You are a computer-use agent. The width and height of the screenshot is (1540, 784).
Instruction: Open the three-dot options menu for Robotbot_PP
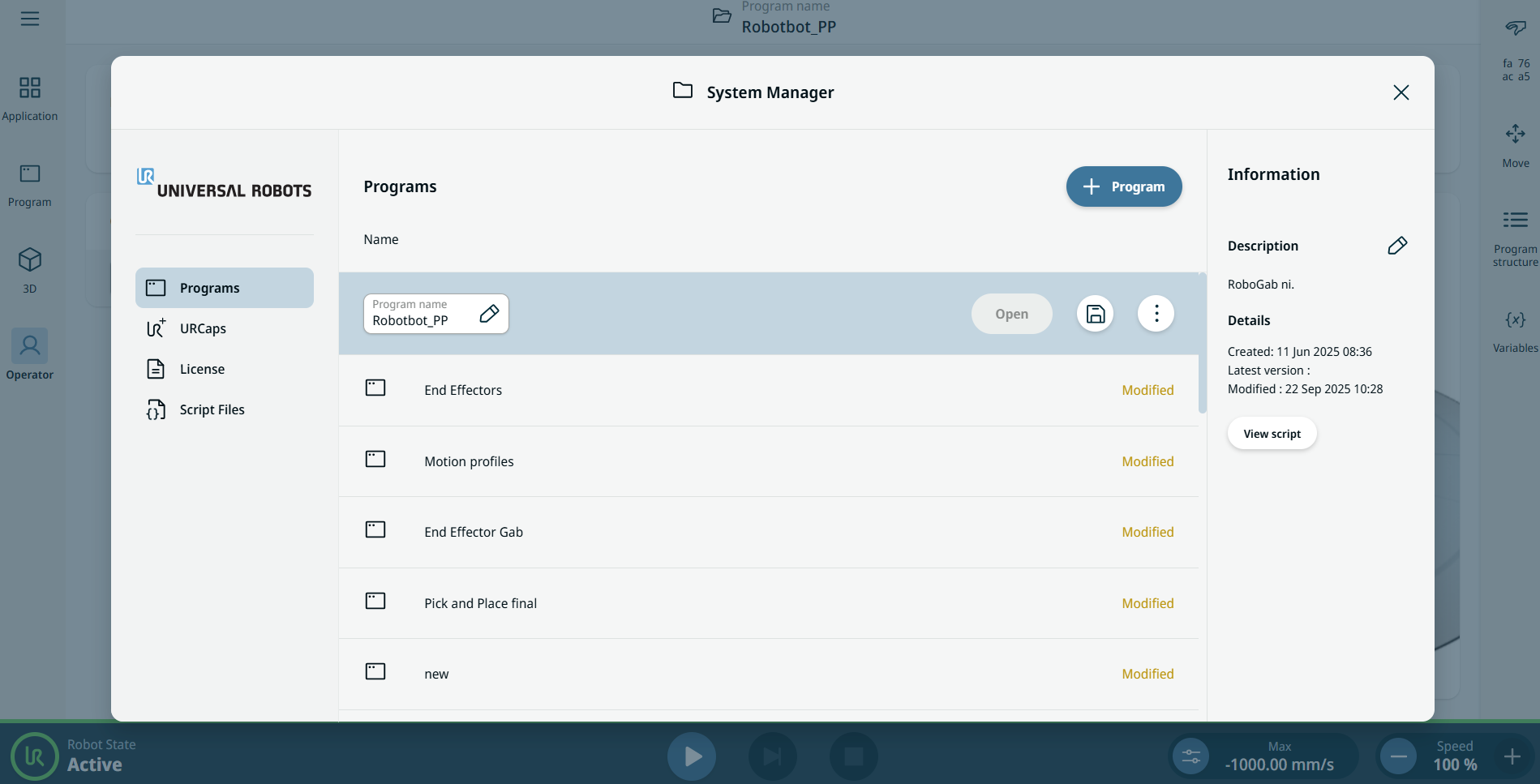tap(1156, 314)
